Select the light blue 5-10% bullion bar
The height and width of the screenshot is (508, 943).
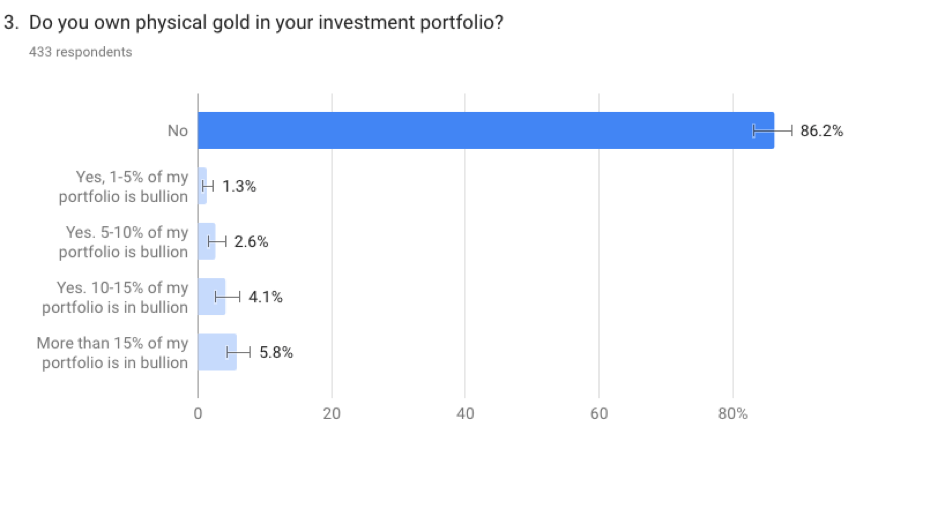click(x=204, y=242)
